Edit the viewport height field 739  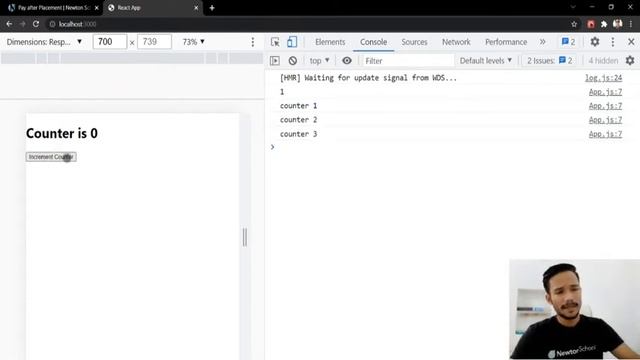(x=154, y=42)
